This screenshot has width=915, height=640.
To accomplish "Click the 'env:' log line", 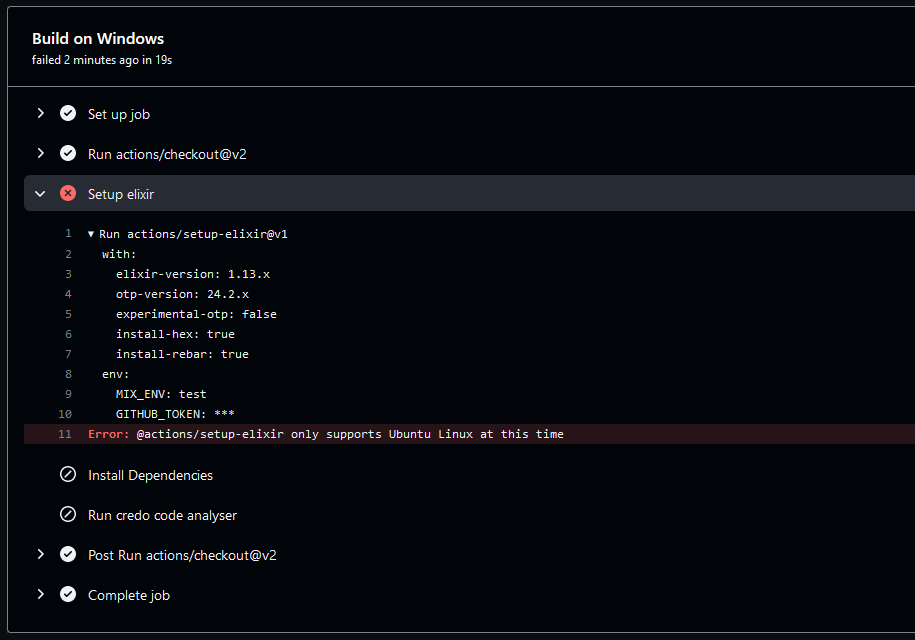I will 116,374.
